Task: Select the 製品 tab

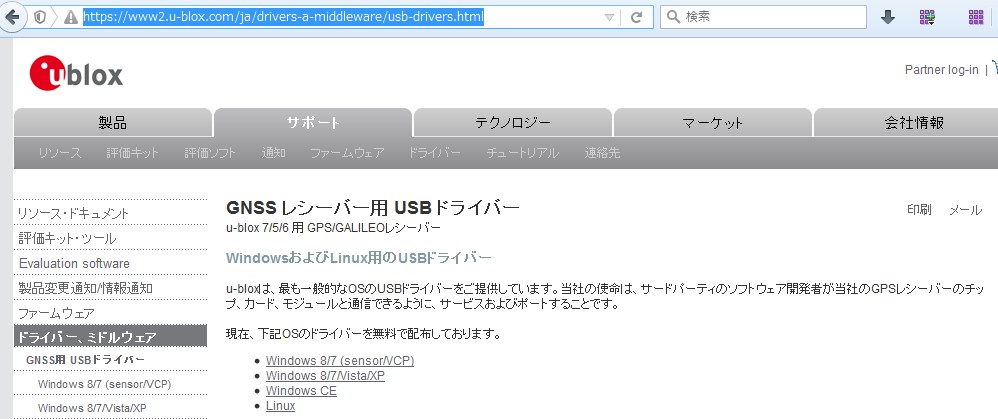Action: [x=113, y=122]
